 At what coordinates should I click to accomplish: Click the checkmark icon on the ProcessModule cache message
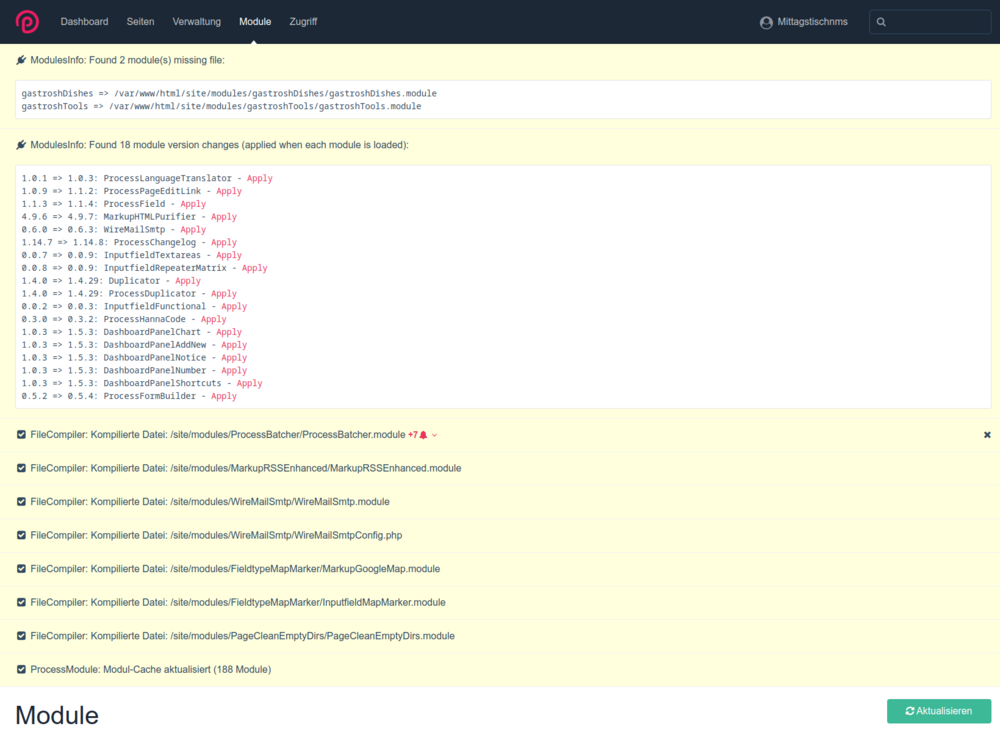(x=21, y=669)
